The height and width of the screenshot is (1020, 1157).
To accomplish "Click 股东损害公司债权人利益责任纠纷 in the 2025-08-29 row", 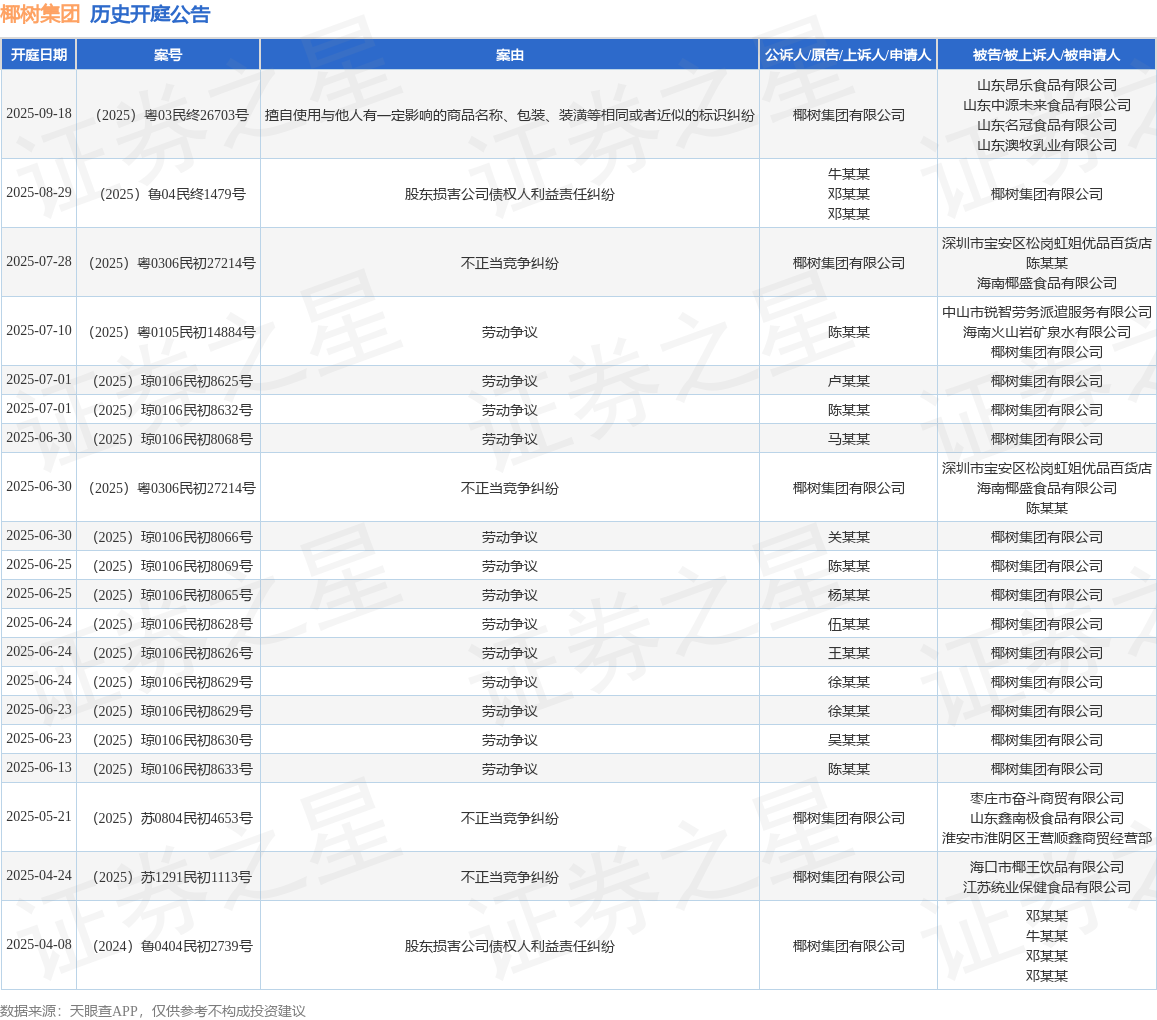I will point(509,194).
